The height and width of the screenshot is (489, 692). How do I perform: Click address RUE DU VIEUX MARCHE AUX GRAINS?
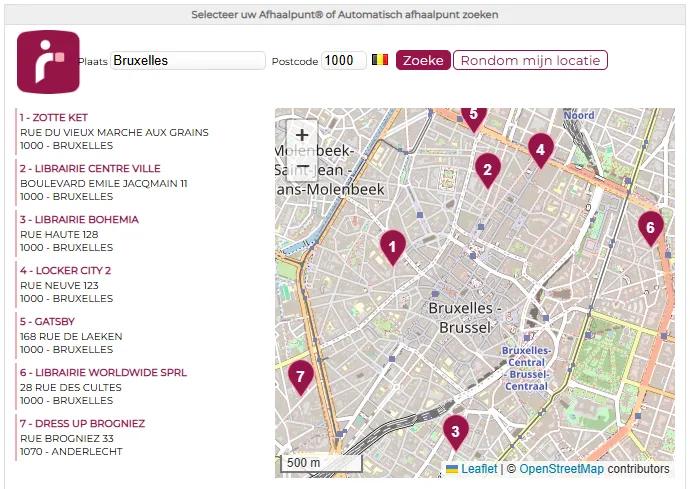pyautogui.click(x=114, y=132)
